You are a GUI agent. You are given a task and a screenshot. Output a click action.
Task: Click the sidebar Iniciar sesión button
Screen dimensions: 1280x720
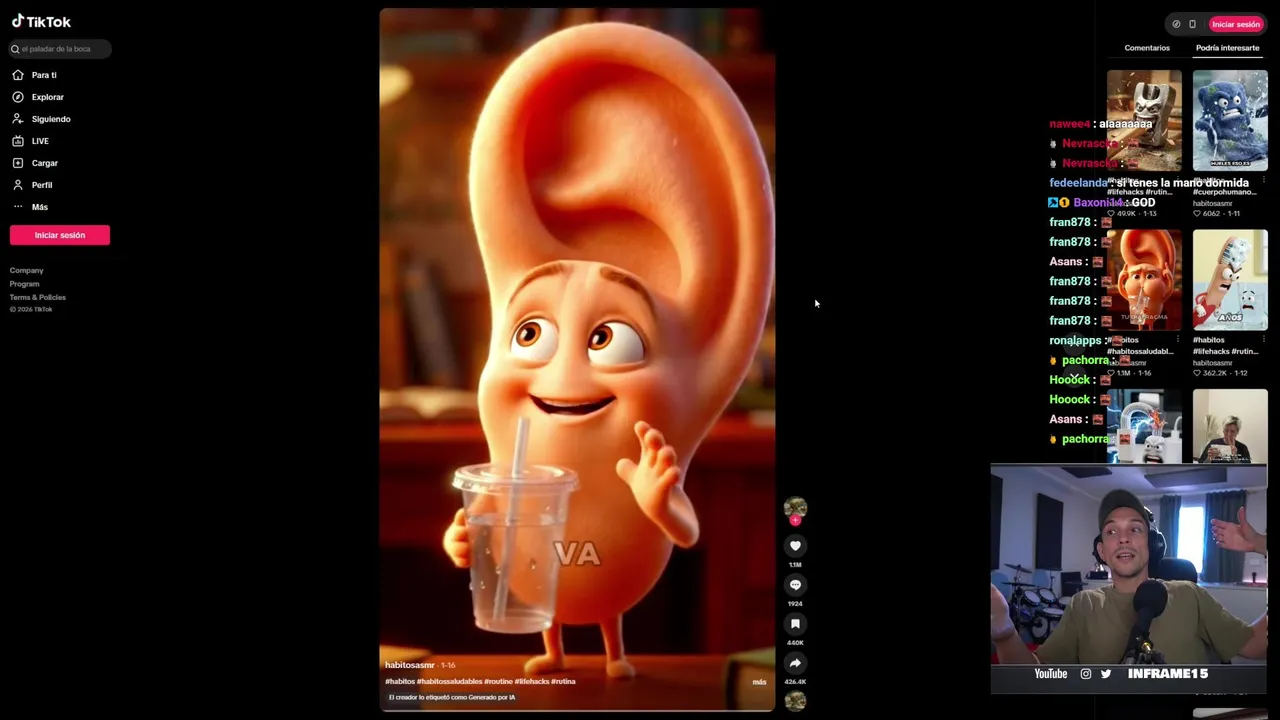point(60,235)
